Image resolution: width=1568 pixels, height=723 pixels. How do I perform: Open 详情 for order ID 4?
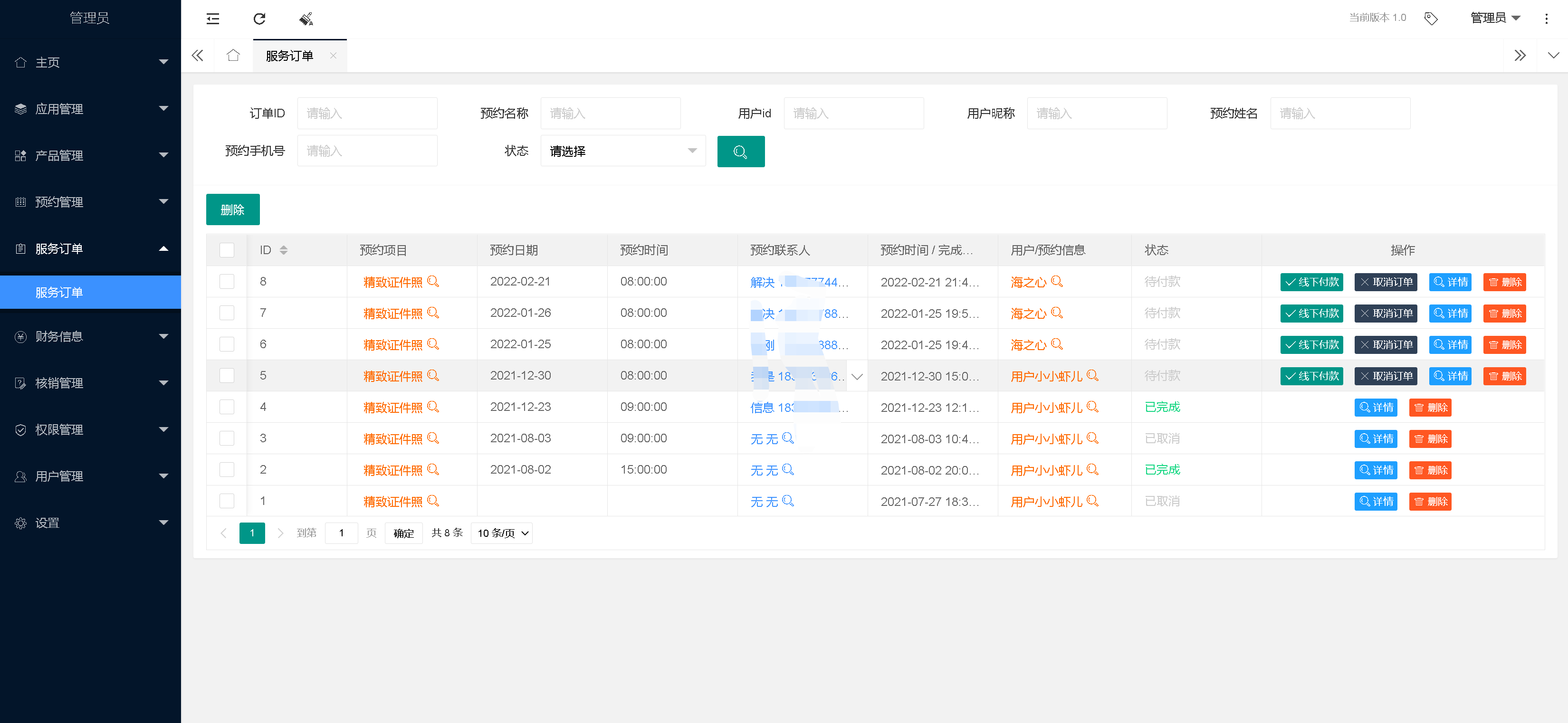1376,408
